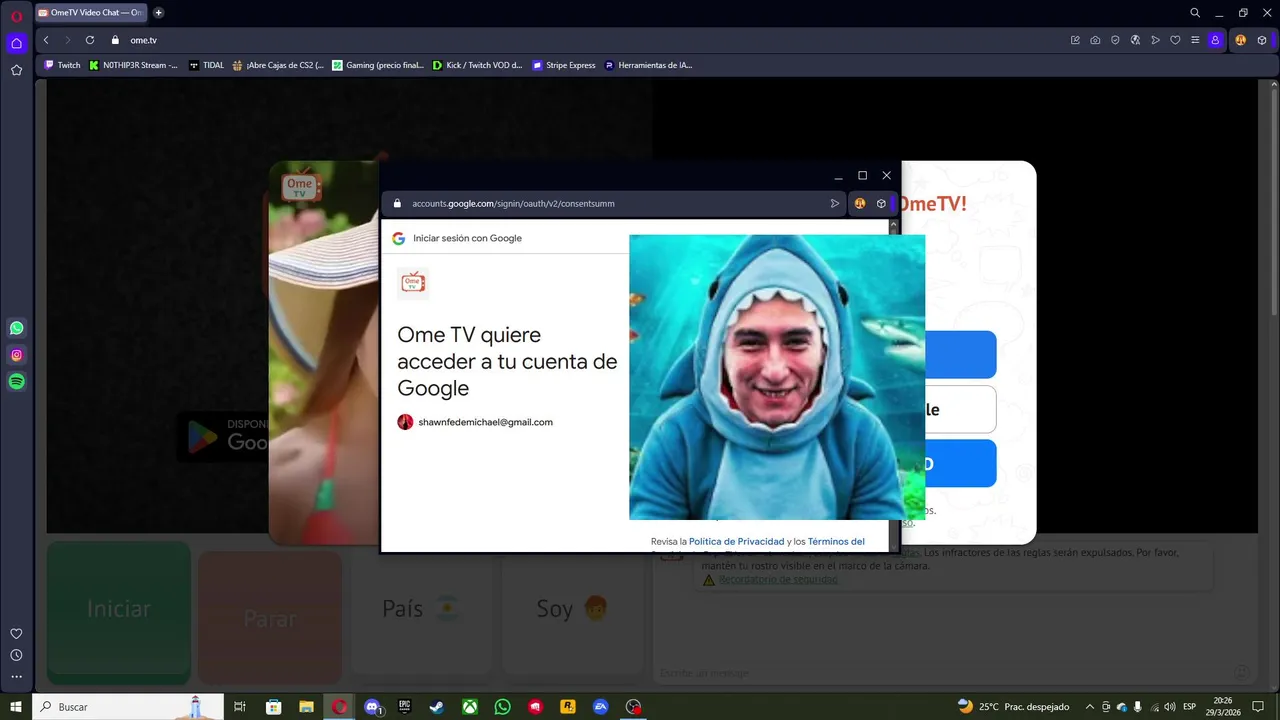The image size is (1280, 720).
Task: Open the Herramientas de IA bookmark
Action: tap(648, 65)
